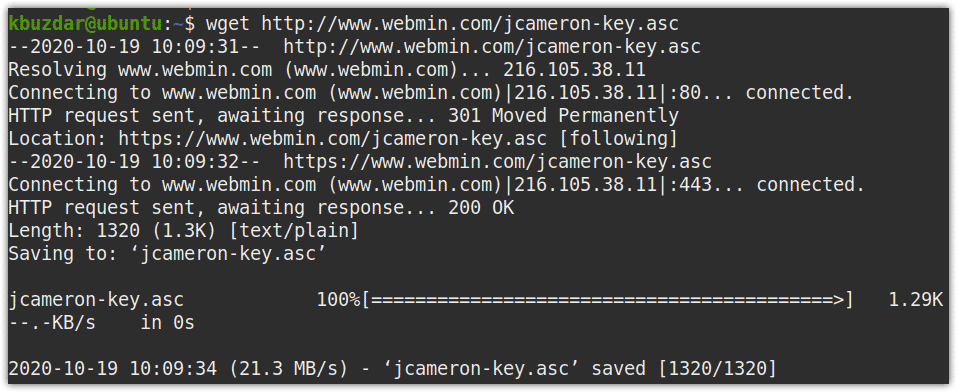957x392 pixels.
Task: Click the '[following]' text
Action: pyautogui.click(x=617, y=139)
